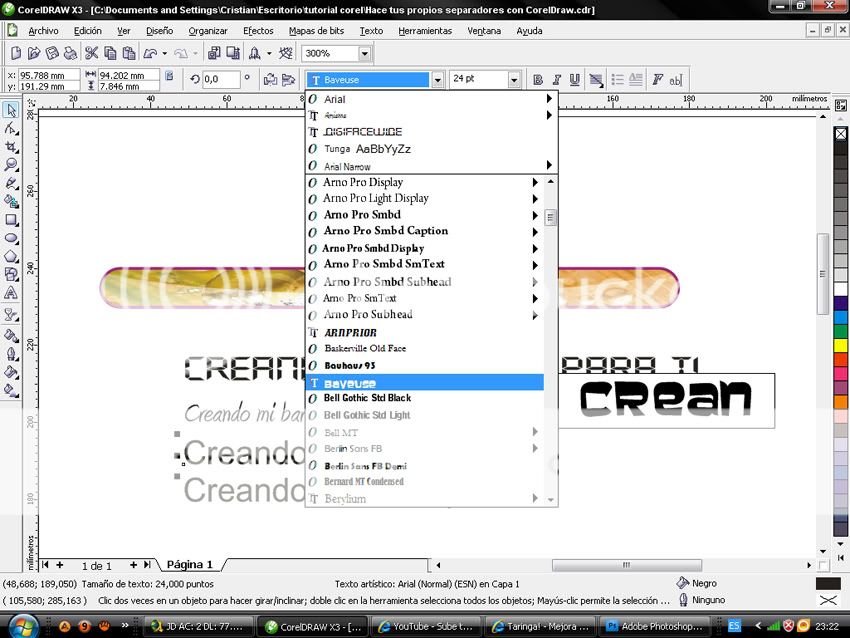The image size is (850, 638).
Task: Pick the Tunga font entry
Action: click(x=432, y=149)
